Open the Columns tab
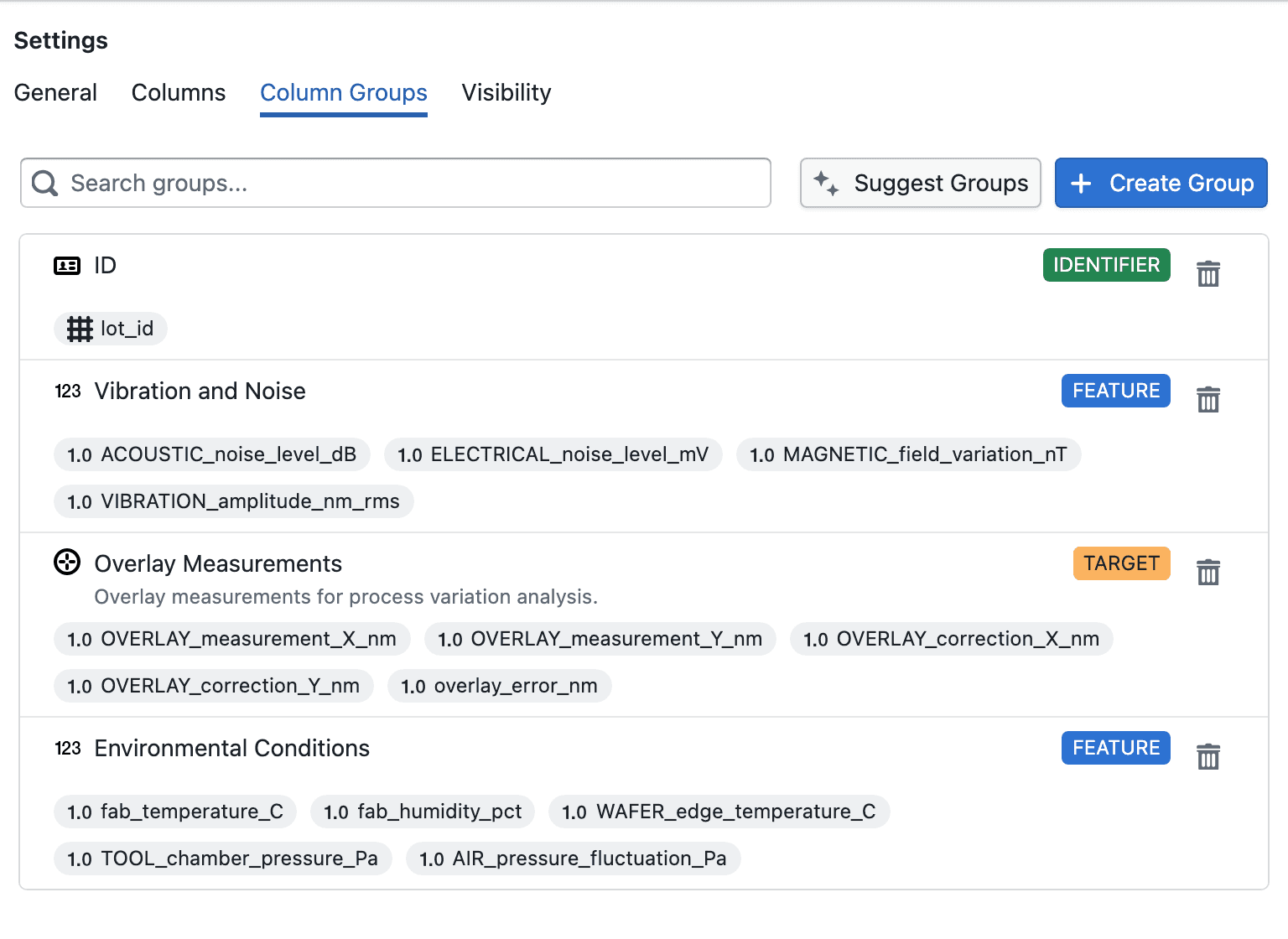 [x=179, y=92]
